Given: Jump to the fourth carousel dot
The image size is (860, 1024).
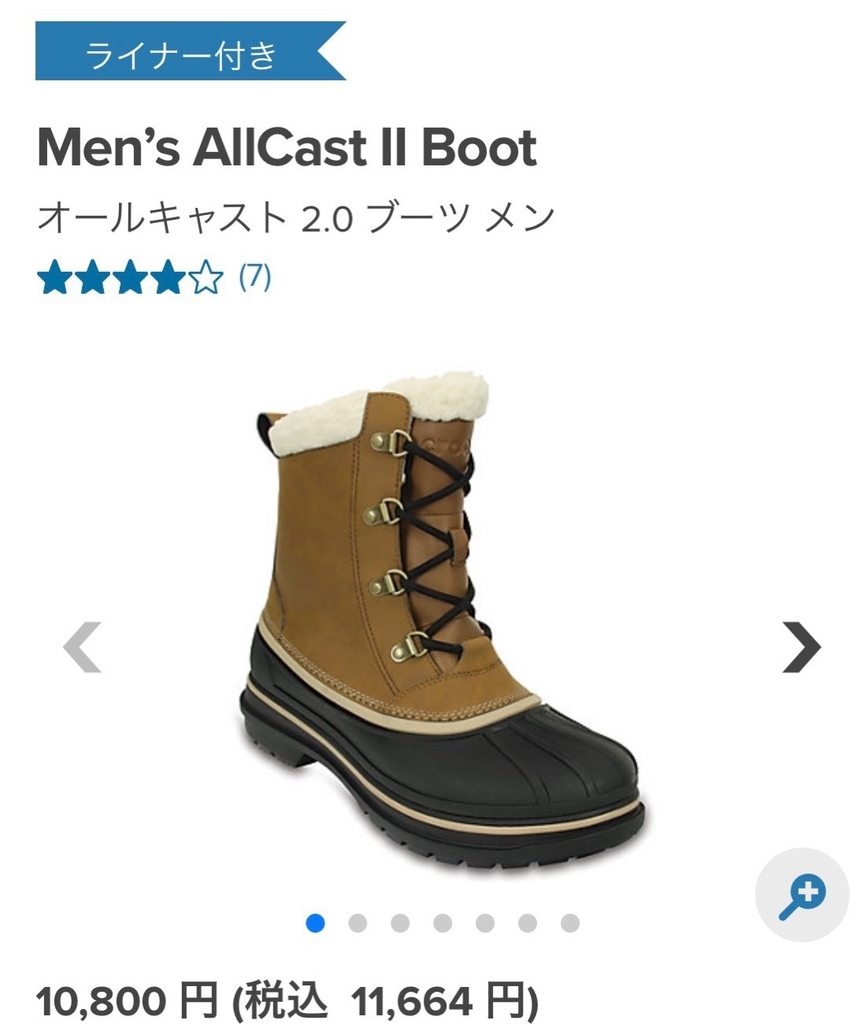Looking at the screenshot, I should coord(443,923).
